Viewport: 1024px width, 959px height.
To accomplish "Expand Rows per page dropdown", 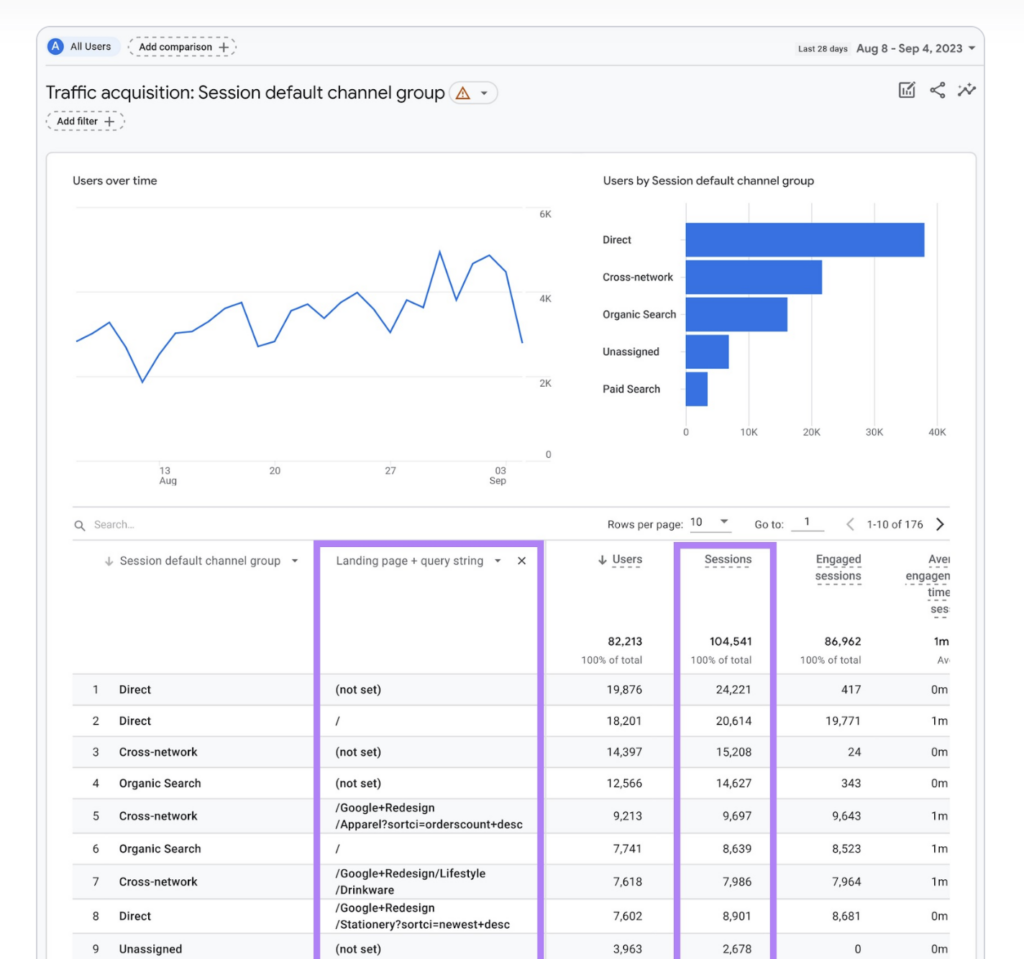I will point(710,523).
